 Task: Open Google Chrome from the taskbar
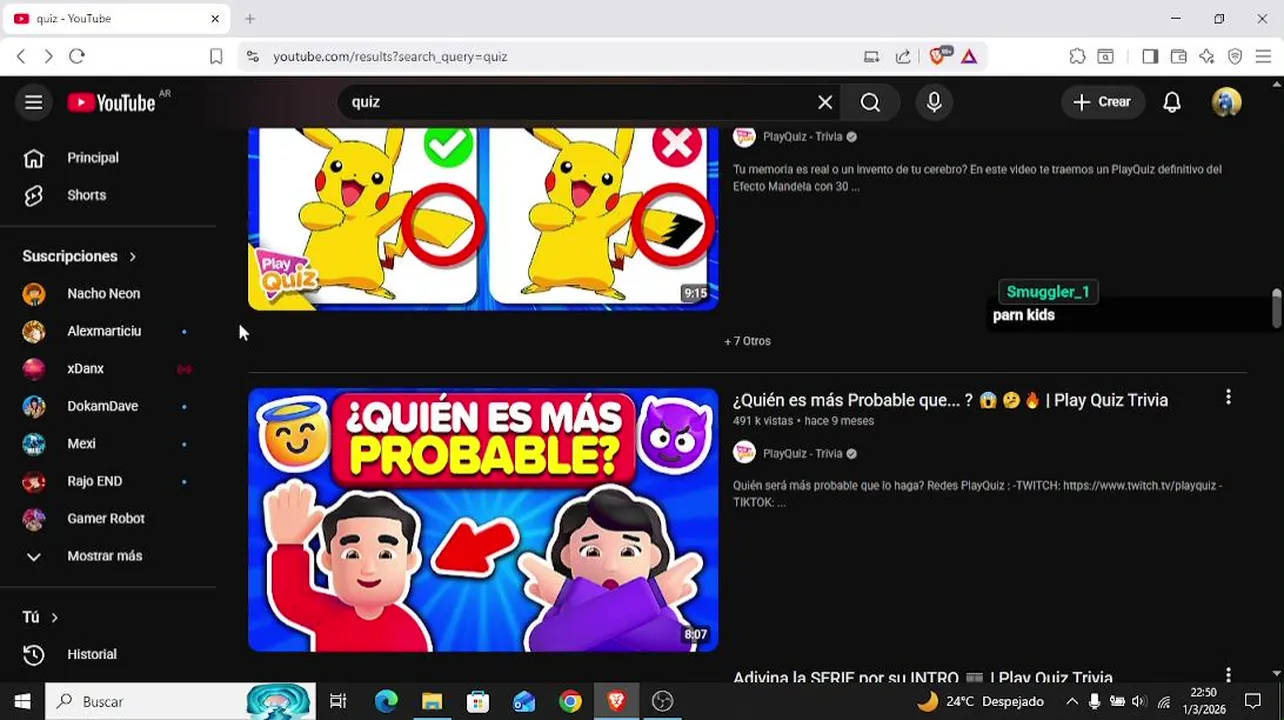pos(570,702)
